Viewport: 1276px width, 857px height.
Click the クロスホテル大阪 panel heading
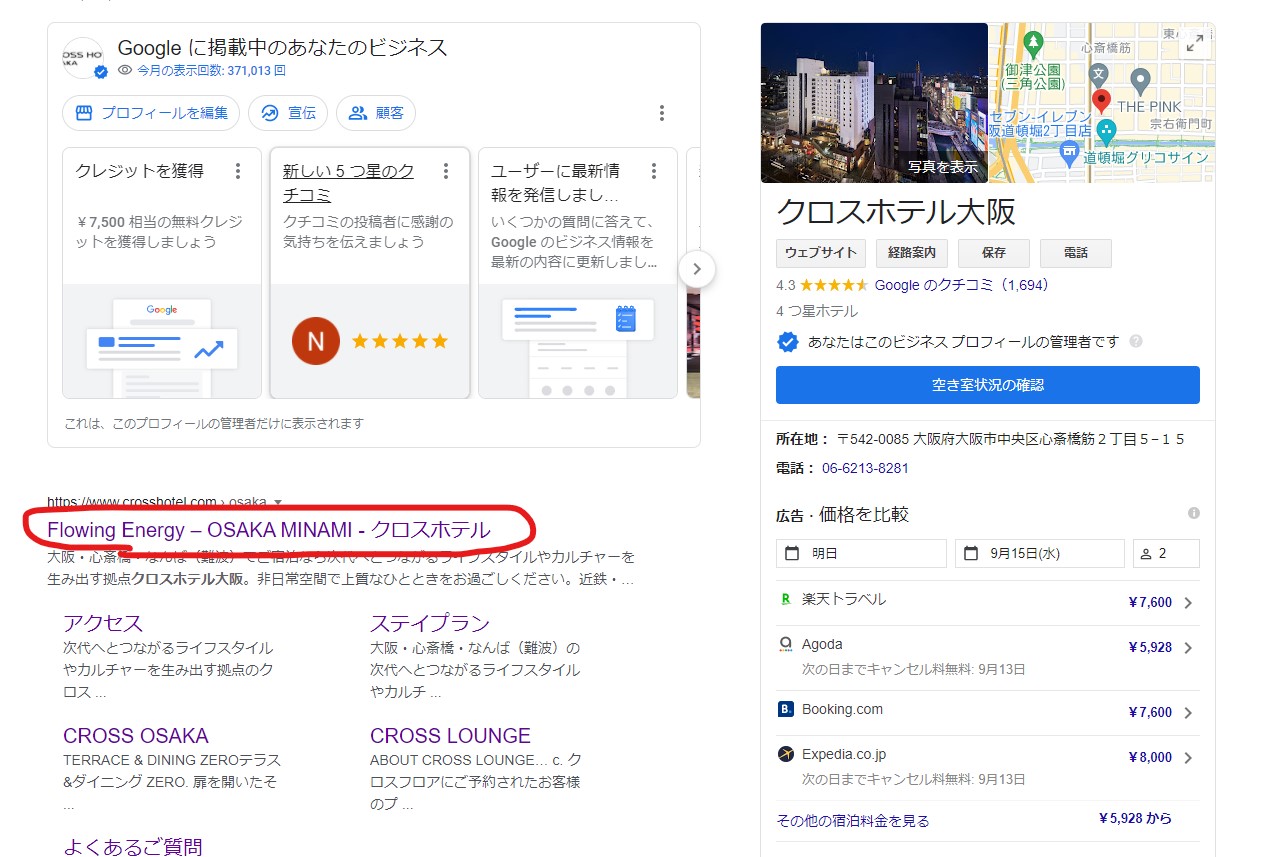(x=896, y=212)
